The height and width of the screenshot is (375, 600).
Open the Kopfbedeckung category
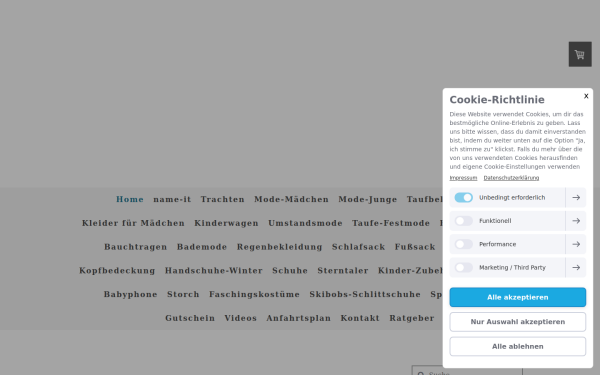point(117,271)
